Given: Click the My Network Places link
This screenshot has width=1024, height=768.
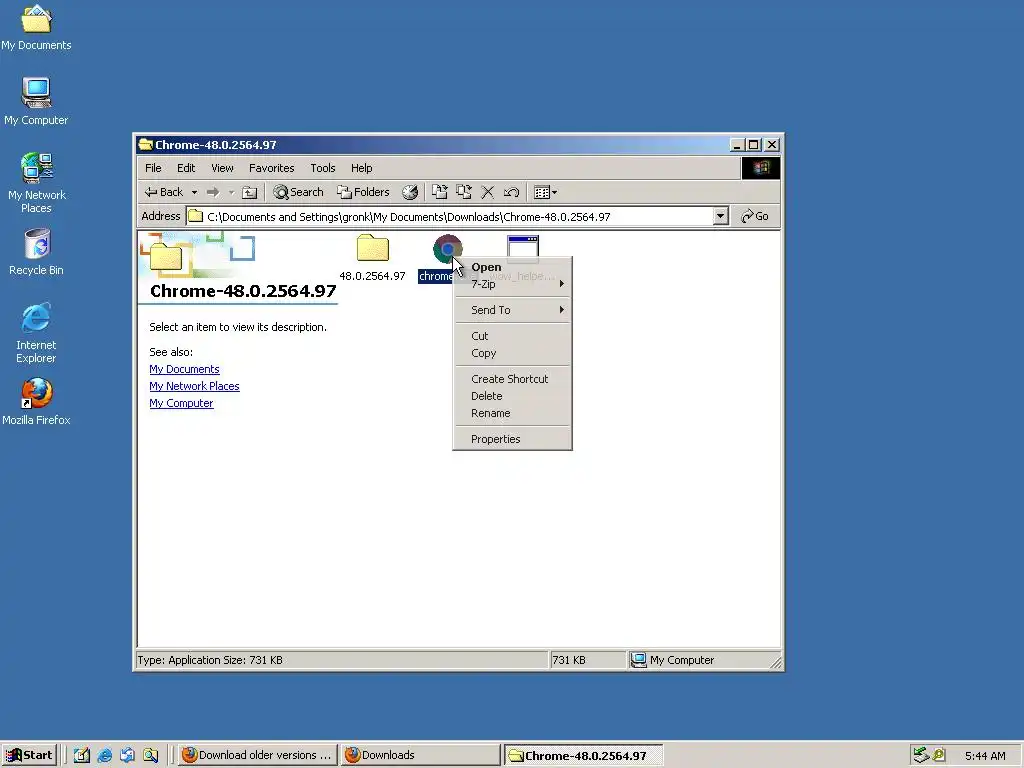Looking at the screenshot, I should pos(194,386).
